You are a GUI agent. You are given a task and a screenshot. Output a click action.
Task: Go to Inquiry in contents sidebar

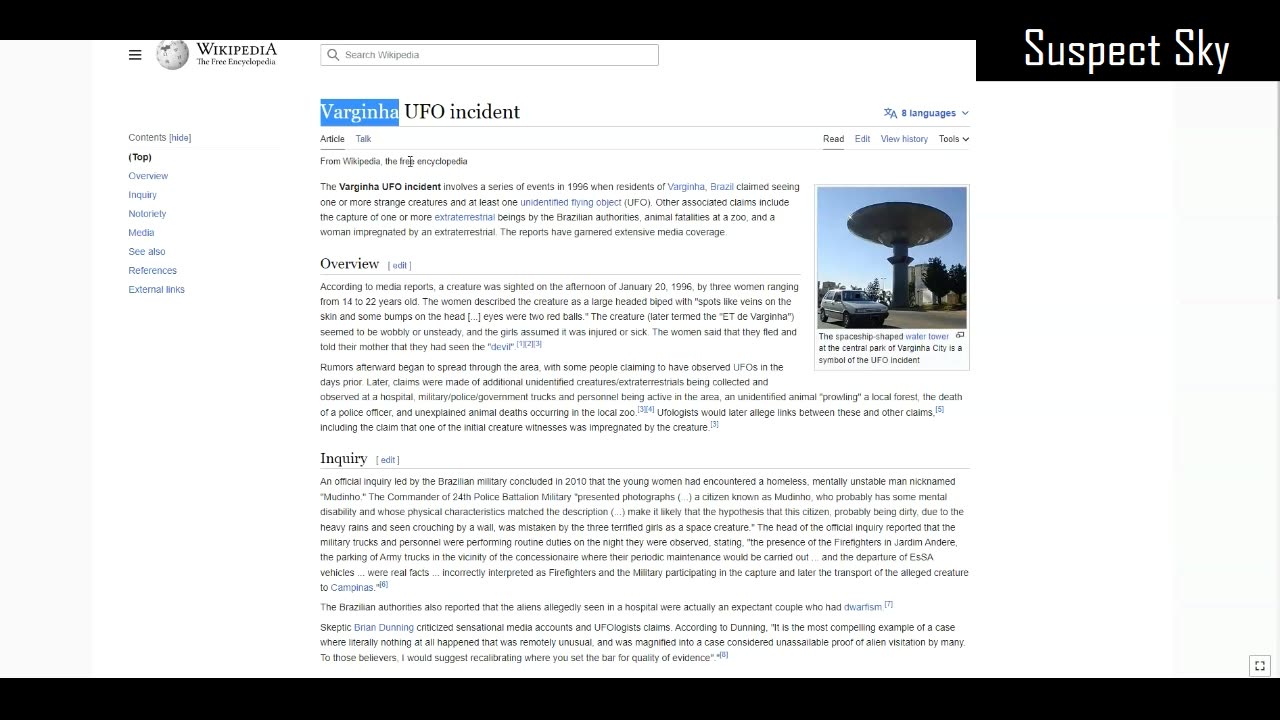[x=142, y=195]
